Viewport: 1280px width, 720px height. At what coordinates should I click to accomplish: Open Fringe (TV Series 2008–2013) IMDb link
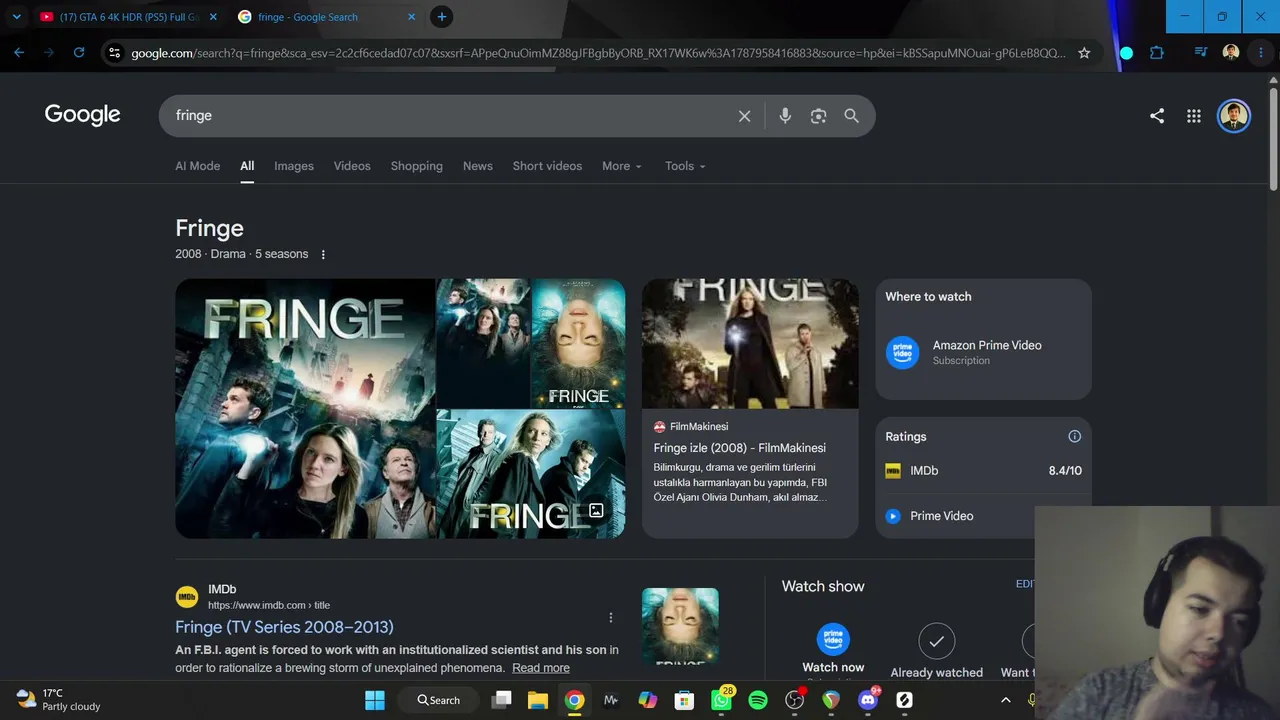coord(284,627)
